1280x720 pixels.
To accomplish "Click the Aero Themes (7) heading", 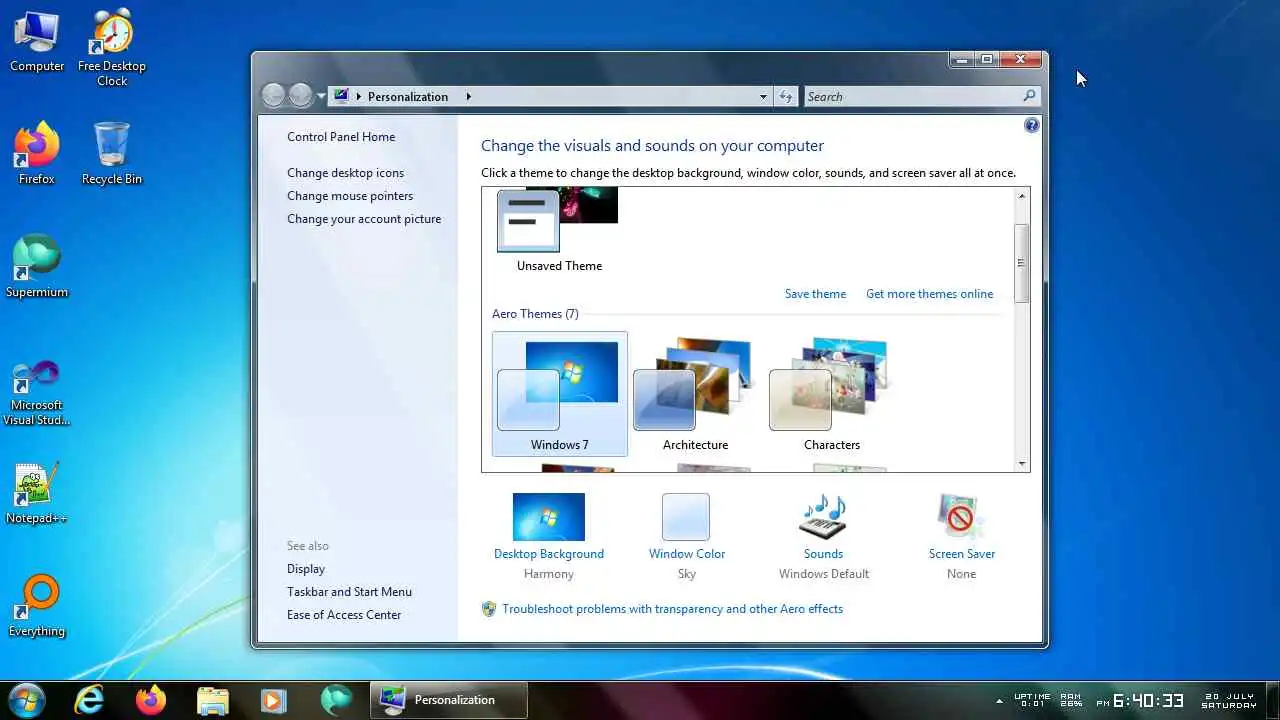I will [535, 314].
